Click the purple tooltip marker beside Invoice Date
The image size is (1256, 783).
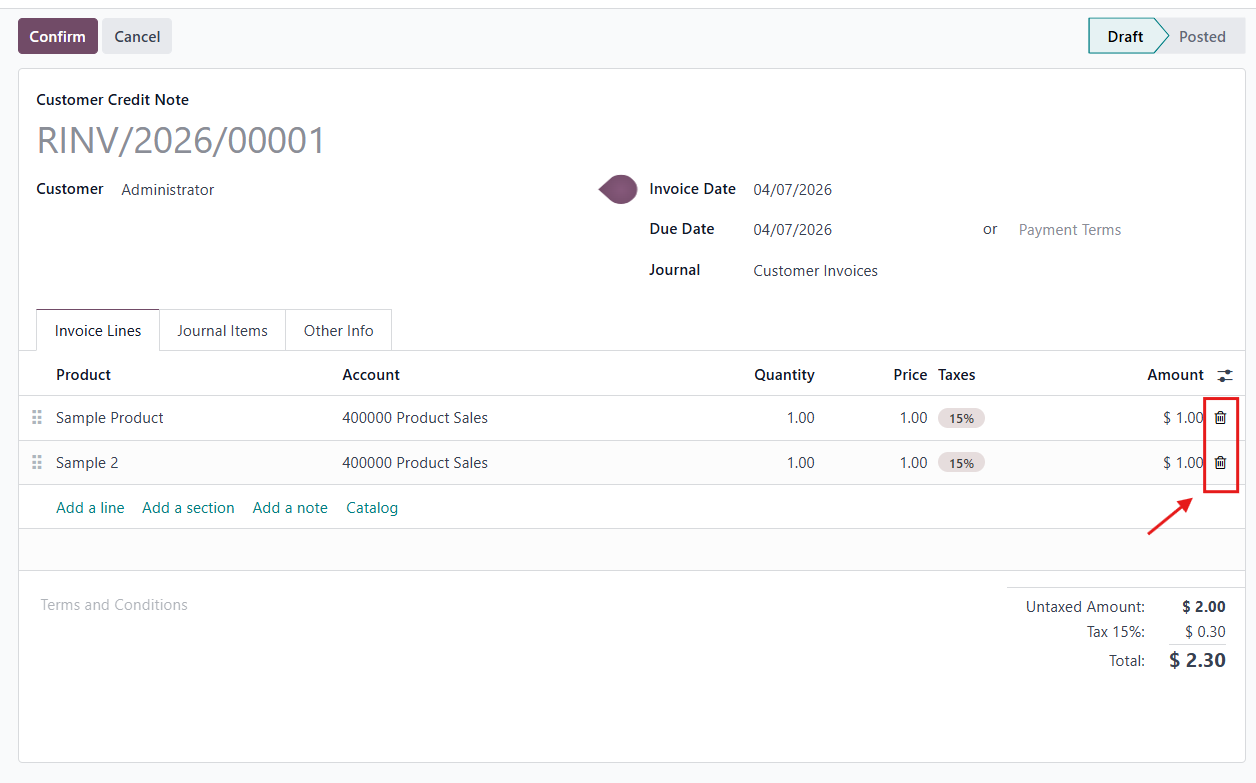[619, 189]
